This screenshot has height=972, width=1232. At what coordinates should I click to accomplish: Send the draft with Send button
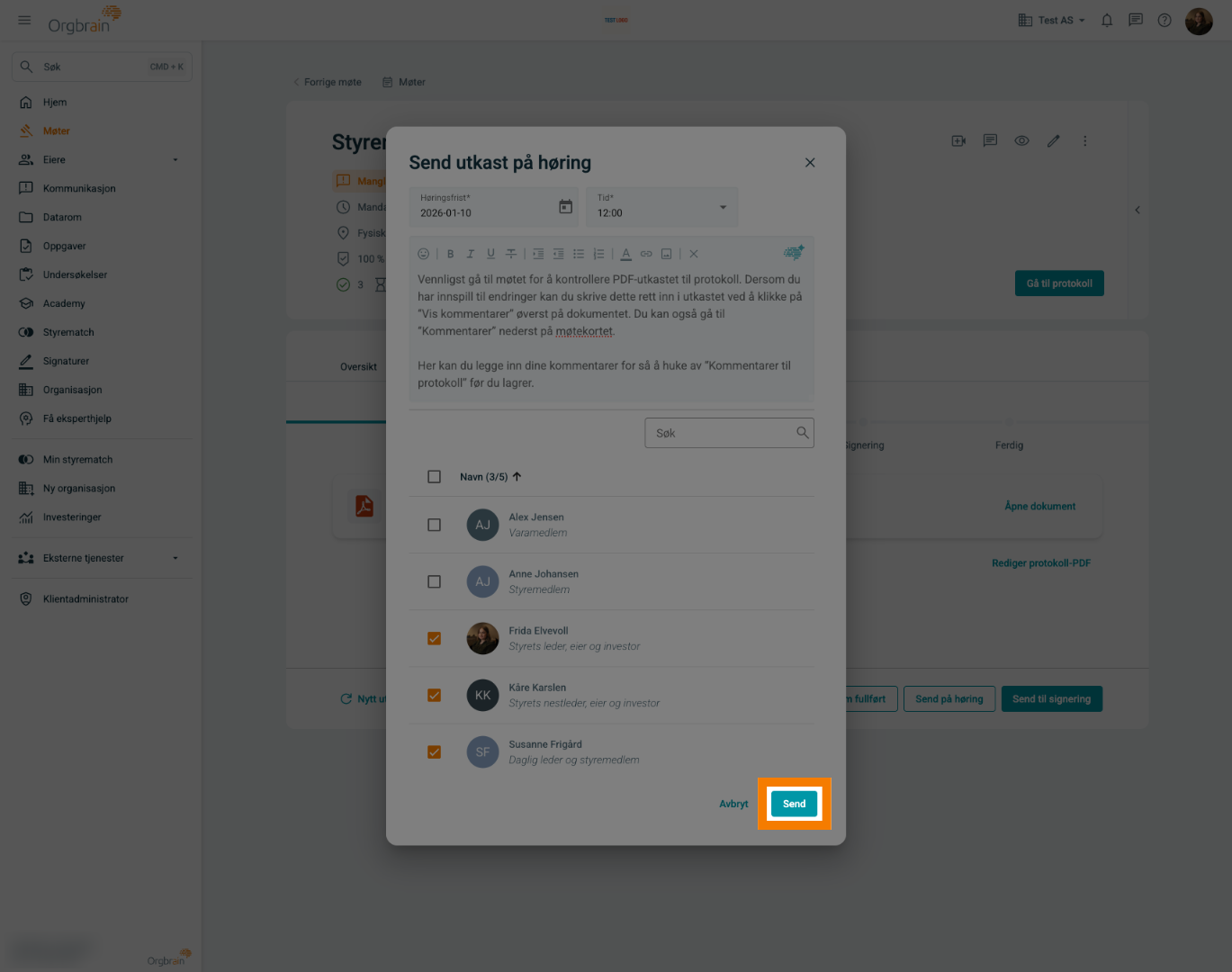pyautogui.click(x=794, y=804)
